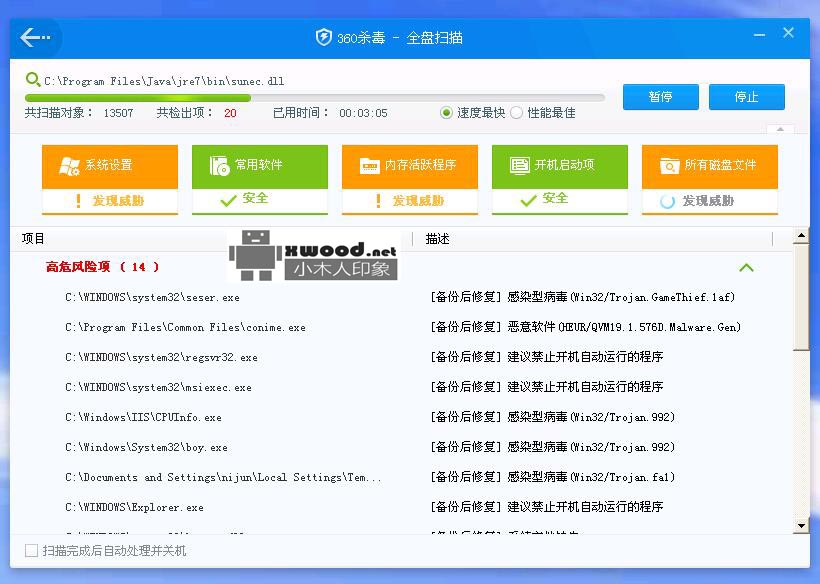The height and width of the screenshot is (584, 820).
Task: Click the 内存活跃程序 memory icon
Action: pyautogui.click(x=369, y=165)
